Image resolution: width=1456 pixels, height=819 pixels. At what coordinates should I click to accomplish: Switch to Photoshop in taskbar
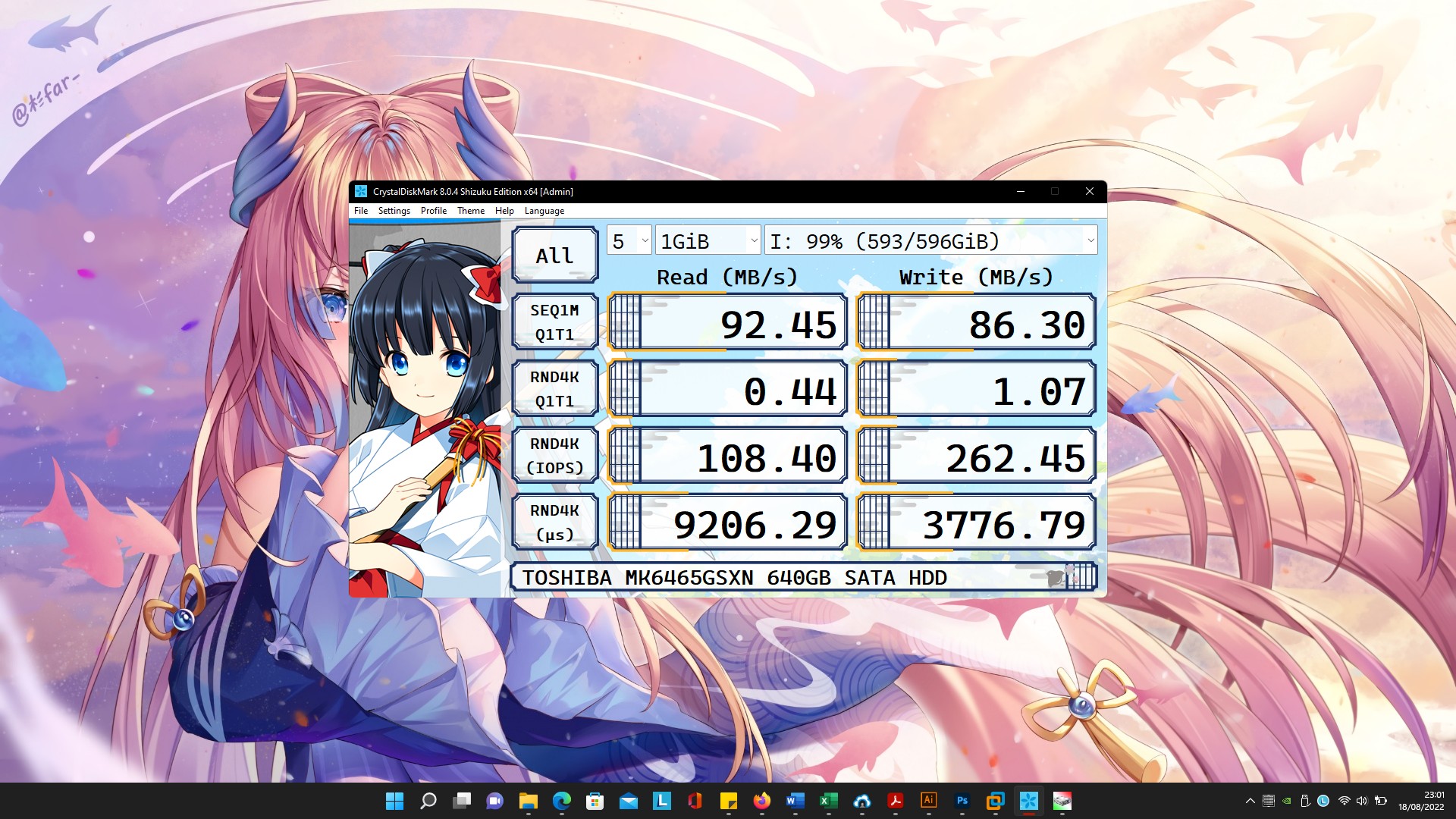coord(962,801)
